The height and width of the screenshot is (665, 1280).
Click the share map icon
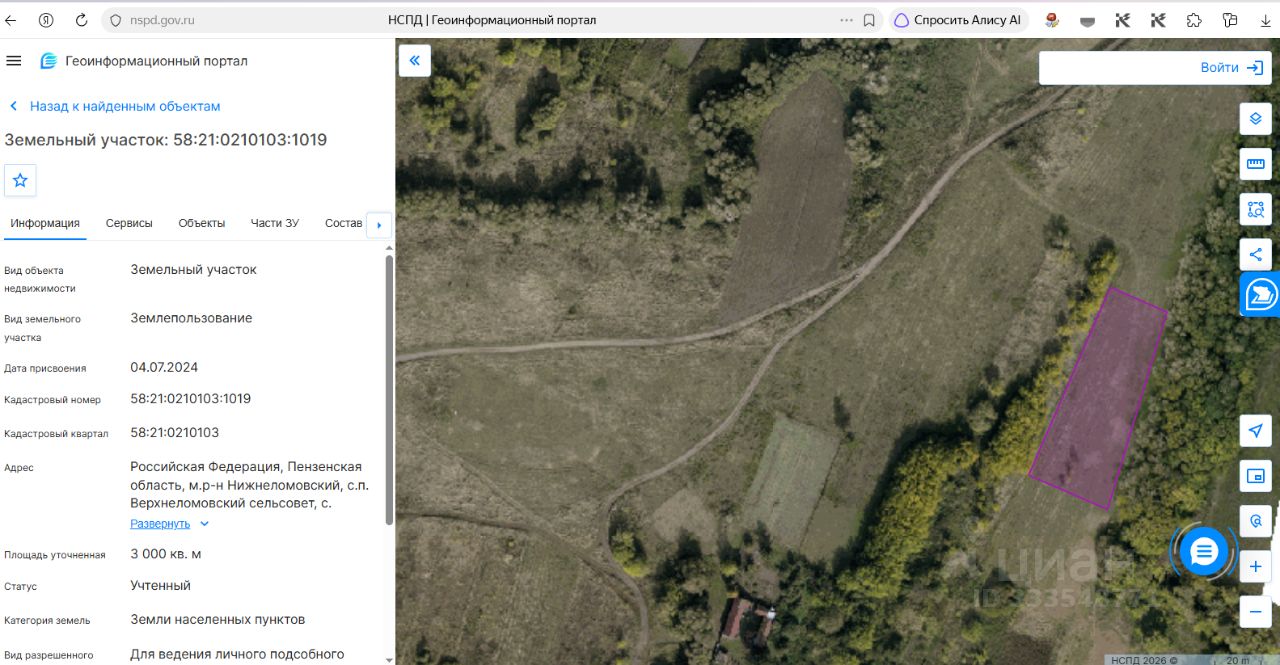[x=1256, y=254]
